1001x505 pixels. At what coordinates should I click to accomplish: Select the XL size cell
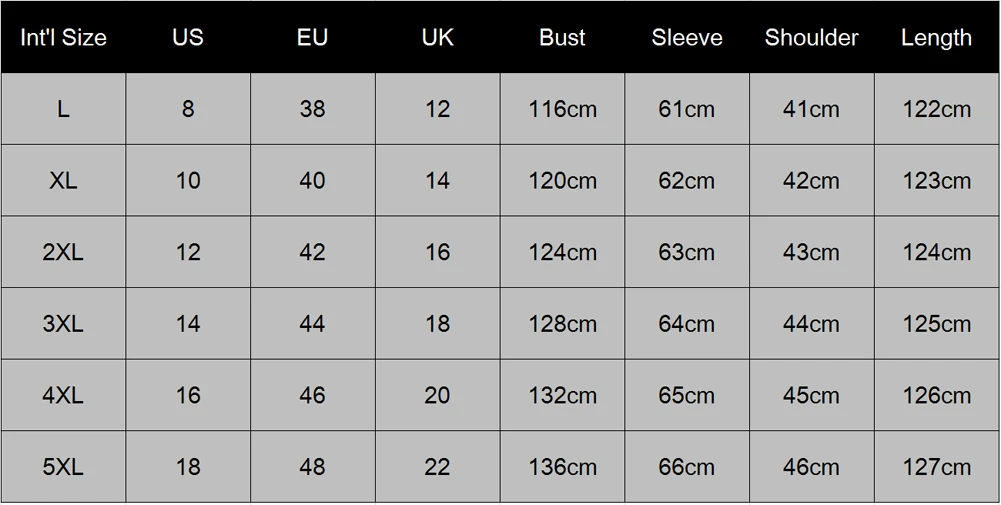pyautogui.click(x=63, y=181)
